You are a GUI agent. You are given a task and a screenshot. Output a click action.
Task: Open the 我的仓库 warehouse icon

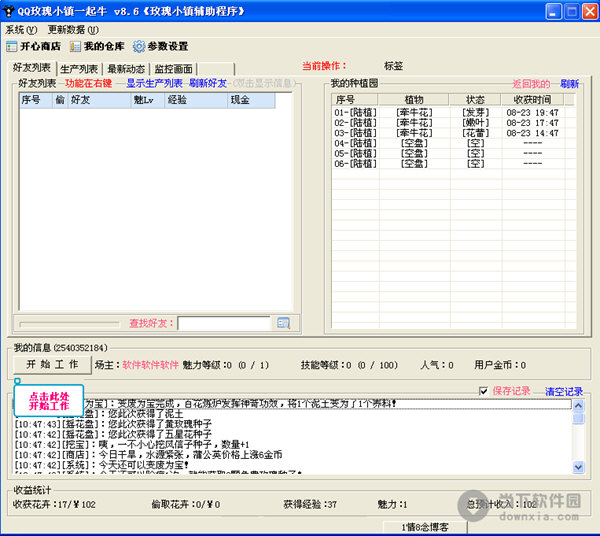click(x=97, y=46)
